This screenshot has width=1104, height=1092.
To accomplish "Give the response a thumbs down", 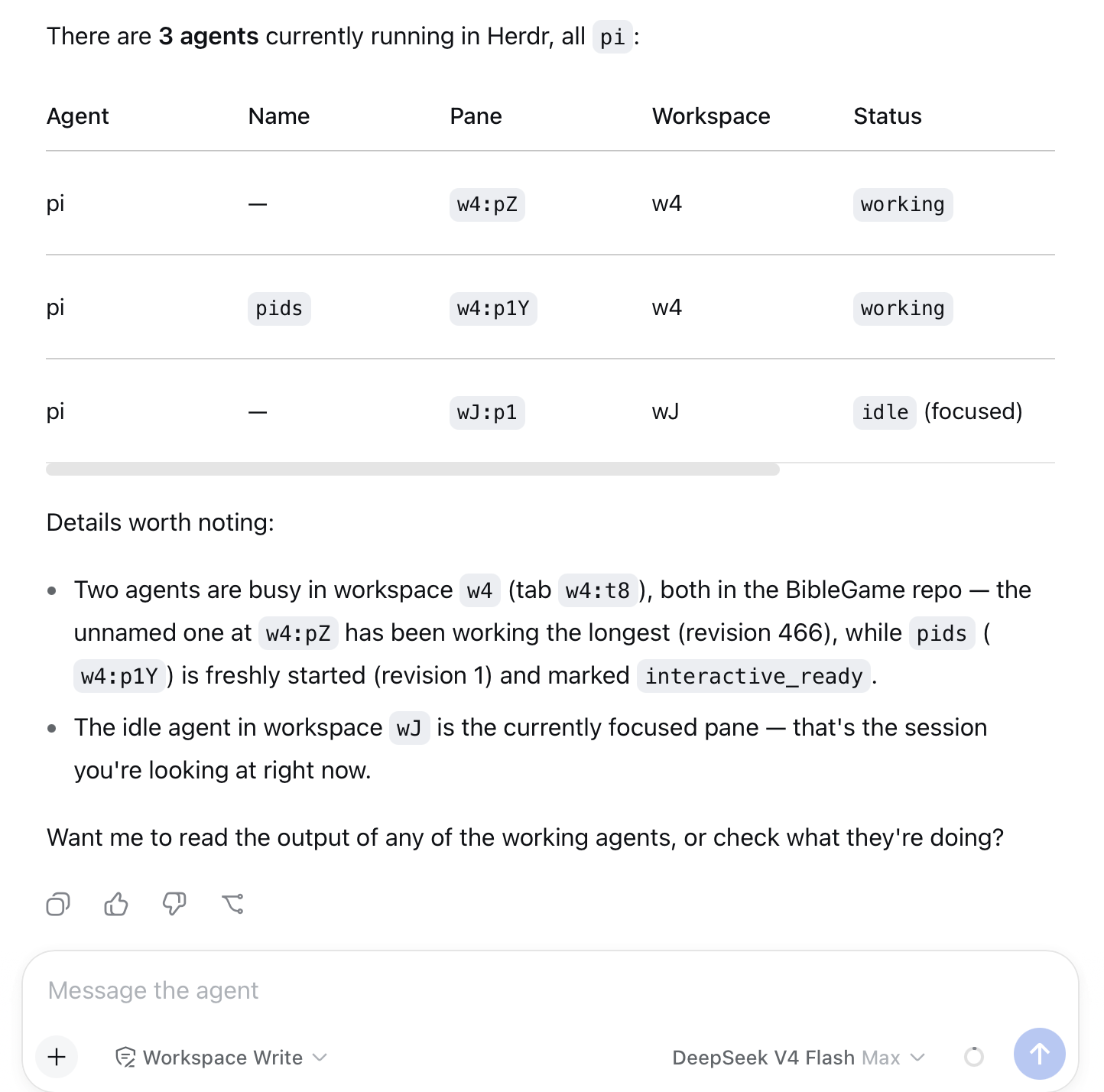I will pyautogui.click(x=174, y=904).
